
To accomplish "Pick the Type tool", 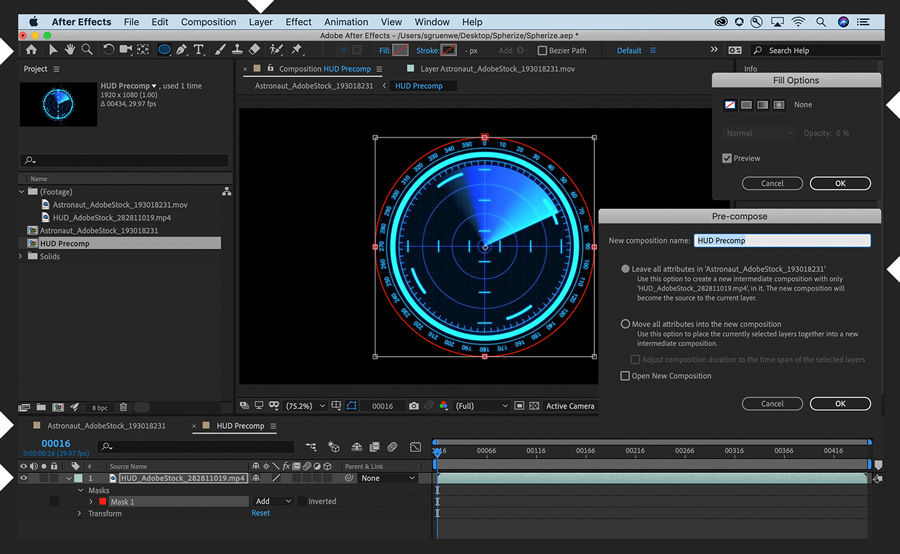I will coord(199,50).
